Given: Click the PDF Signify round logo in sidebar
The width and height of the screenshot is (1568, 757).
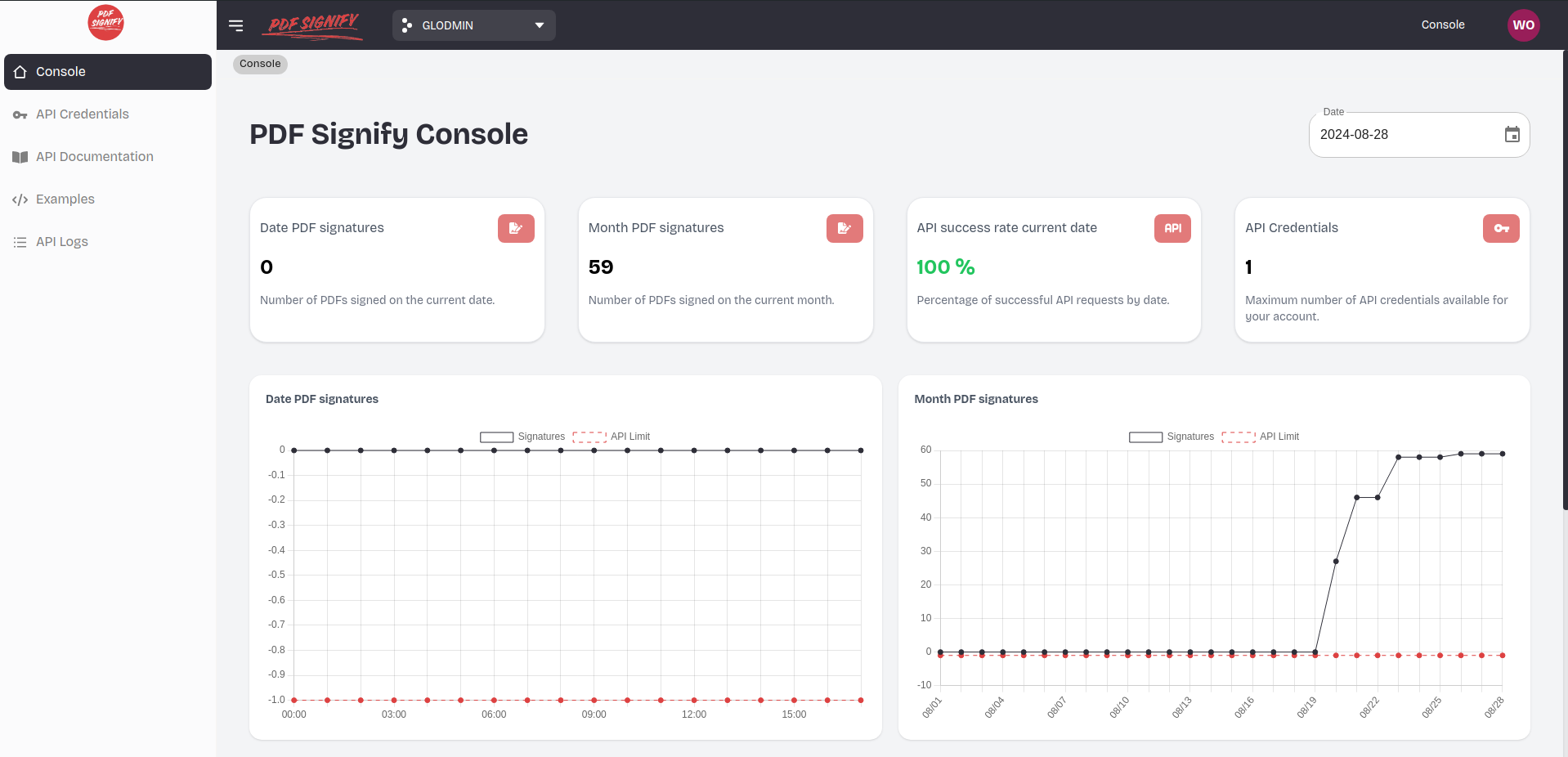Looking at the screenshot, I should pyautogui.click(x=106, y=22).
